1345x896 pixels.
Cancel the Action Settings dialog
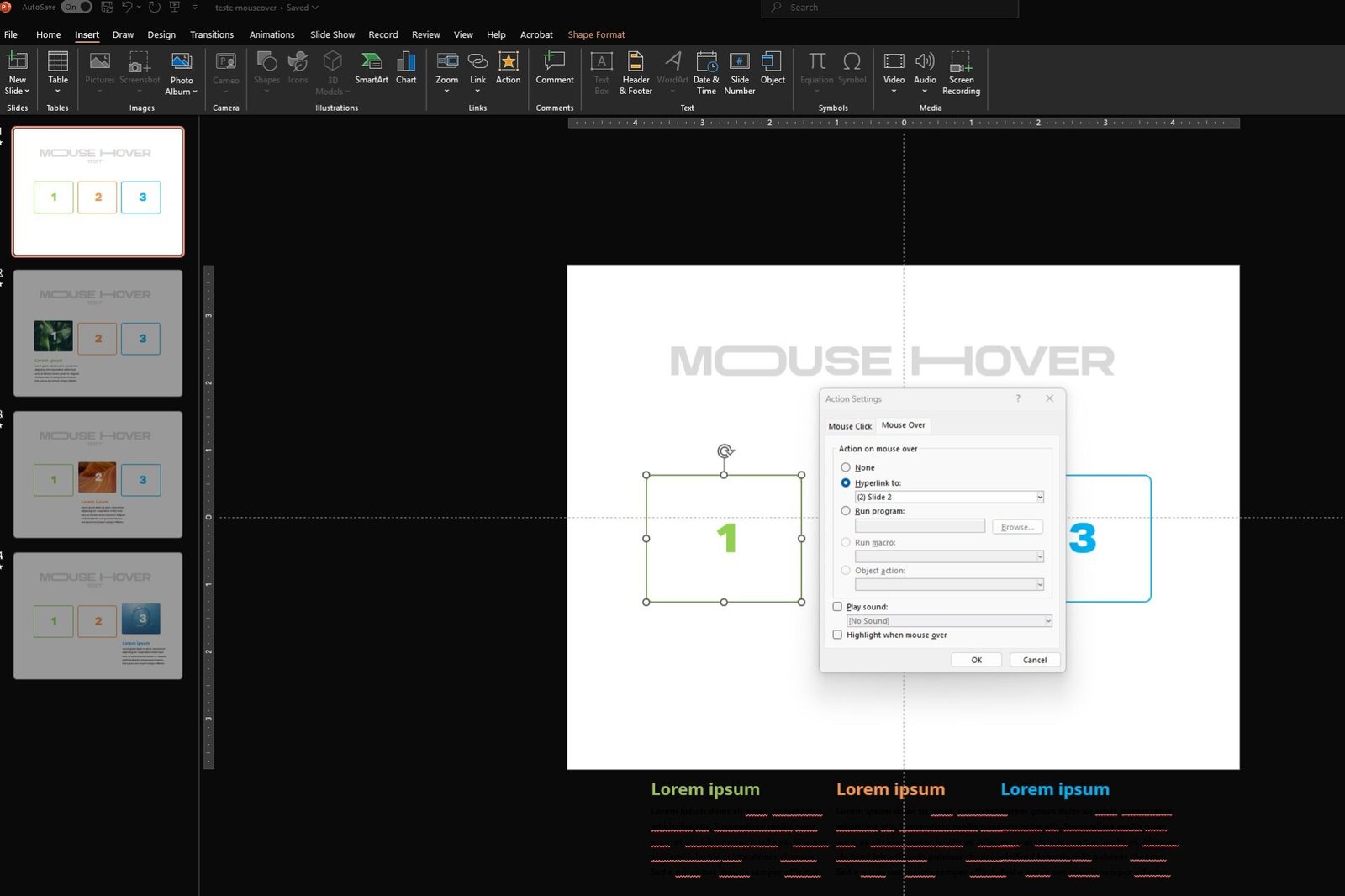[1034, 660]
